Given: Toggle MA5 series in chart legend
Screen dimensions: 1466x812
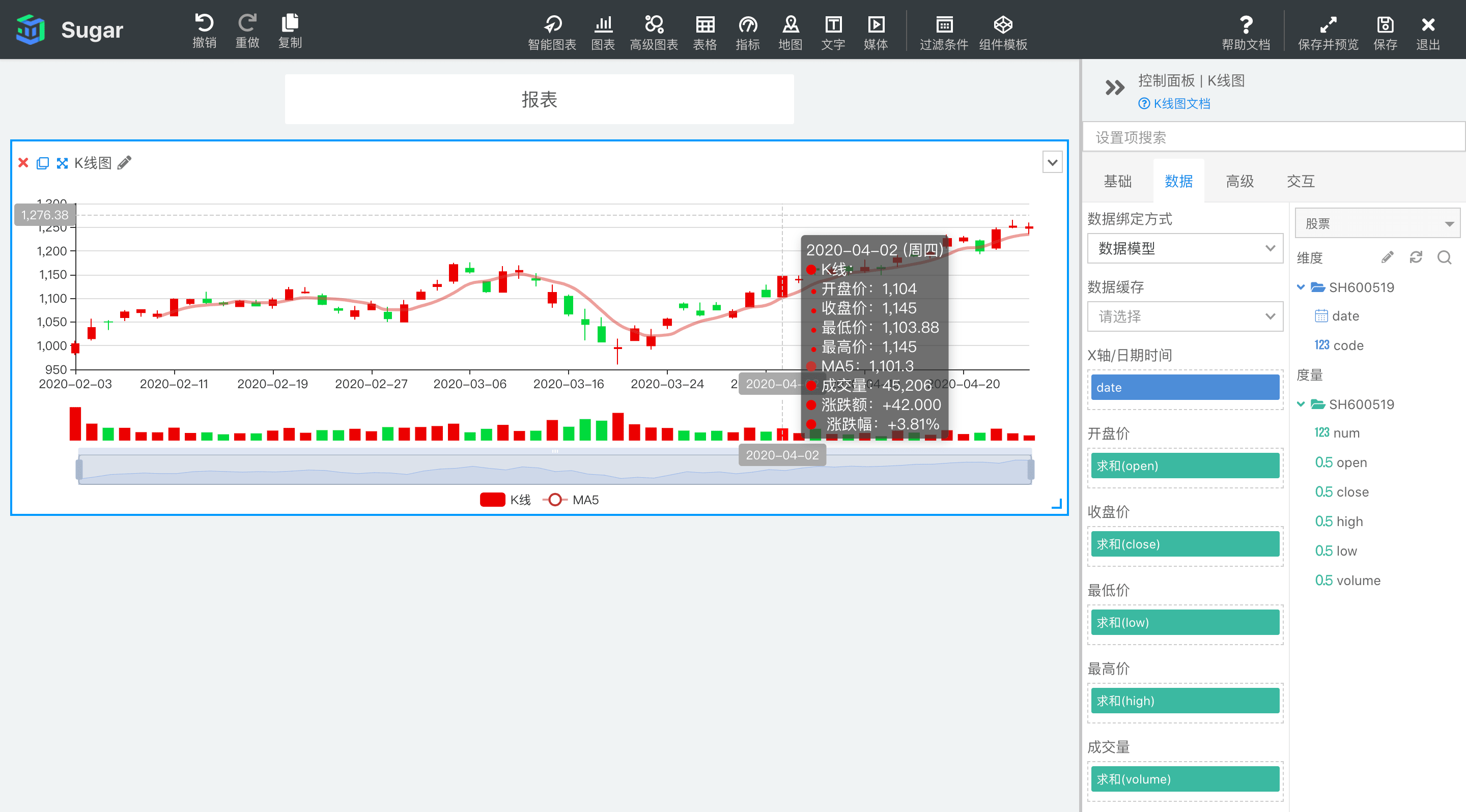Looking at the screenshot, I should 570,500.
